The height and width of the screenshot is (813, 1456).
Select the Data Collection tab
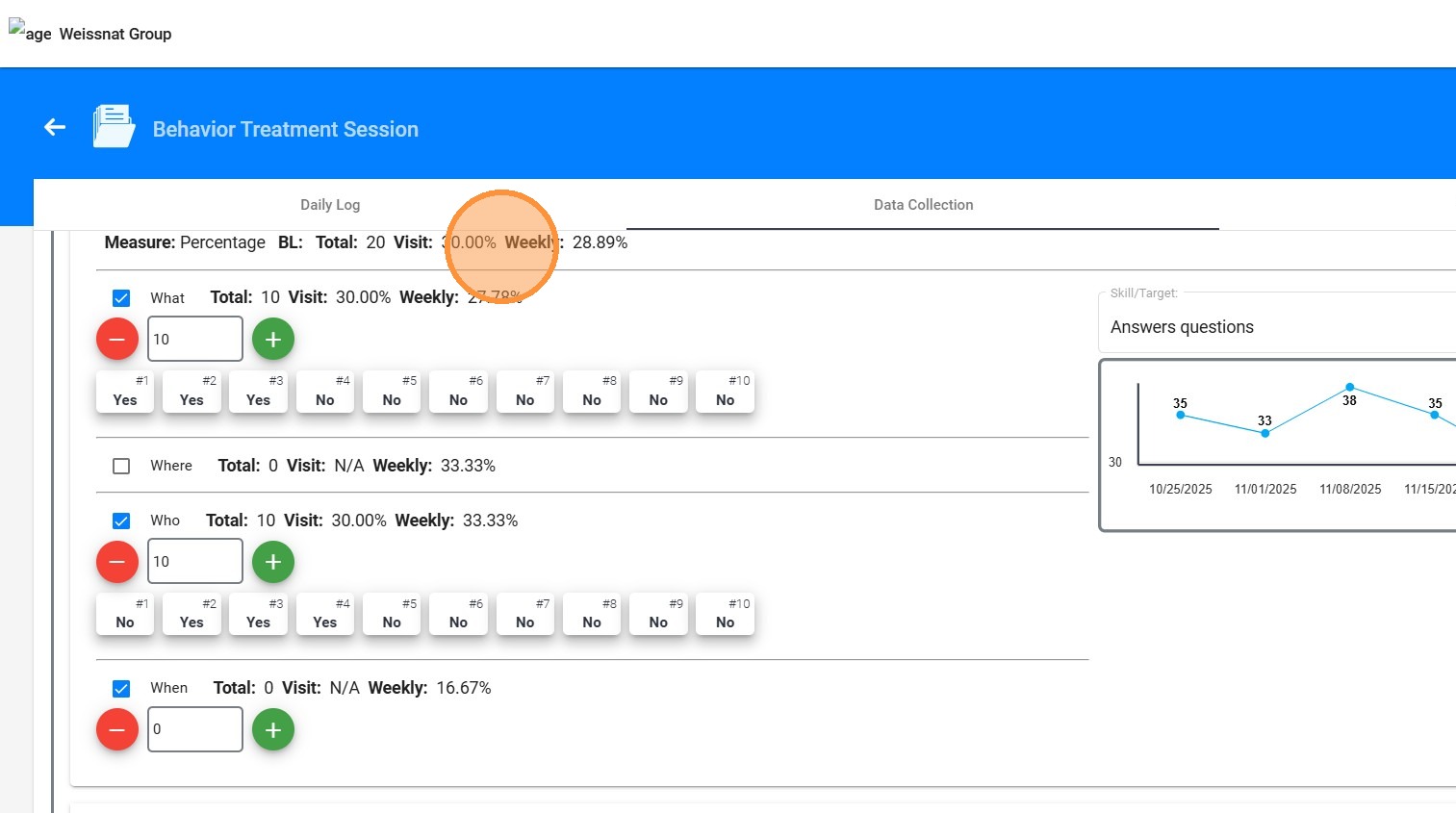pyautogui.click(x=923, y=205)
